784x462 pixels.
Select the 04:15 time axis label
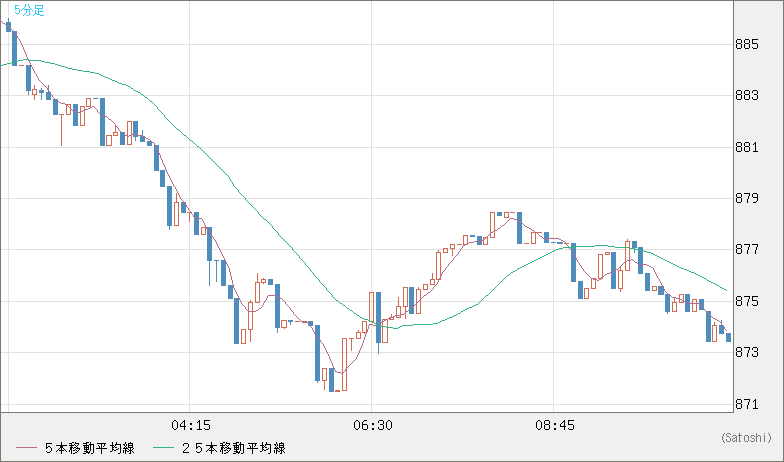tap(189, 425)
